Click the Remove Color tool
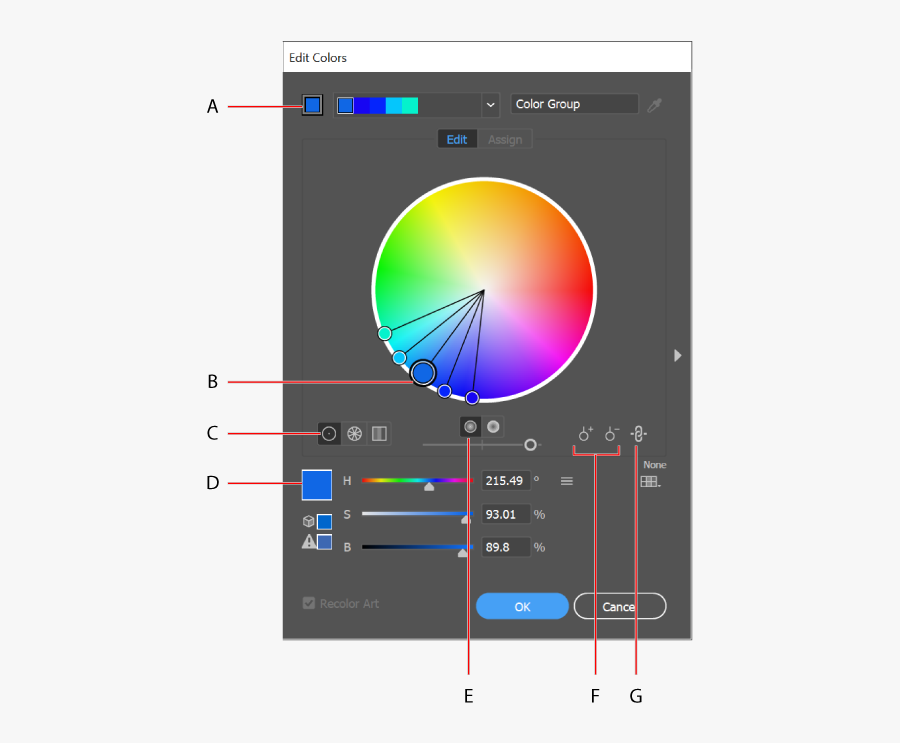Viewport: 900px width, 743px height. tap(612, 433)
